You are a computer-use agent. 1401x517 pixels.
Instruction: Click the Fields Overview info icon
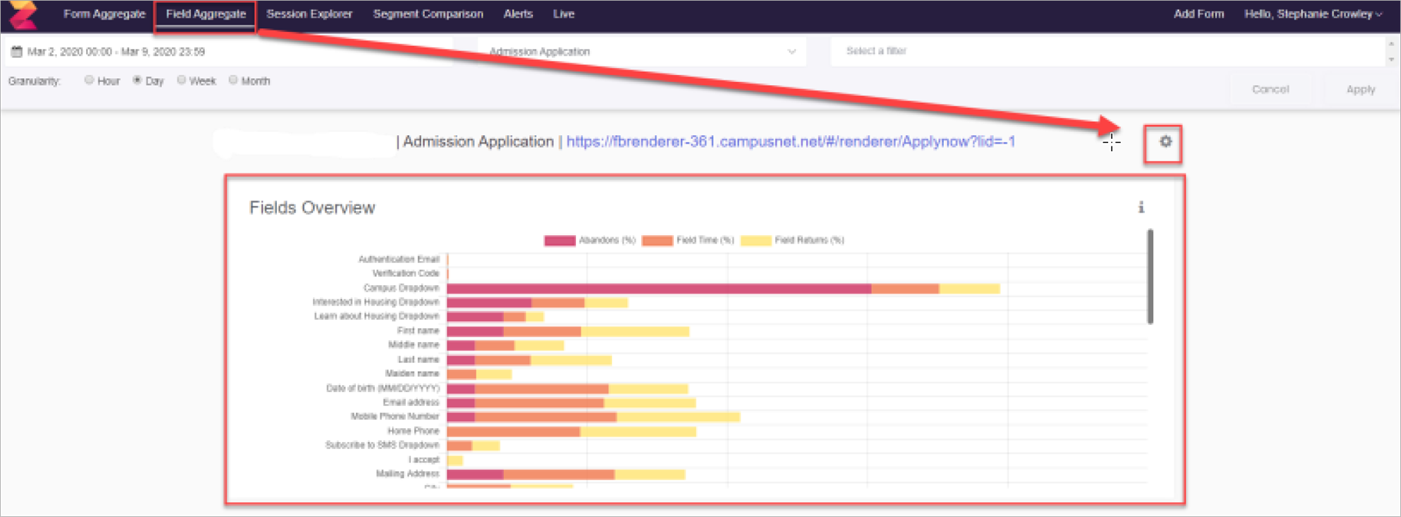[x=1141, y=208]
